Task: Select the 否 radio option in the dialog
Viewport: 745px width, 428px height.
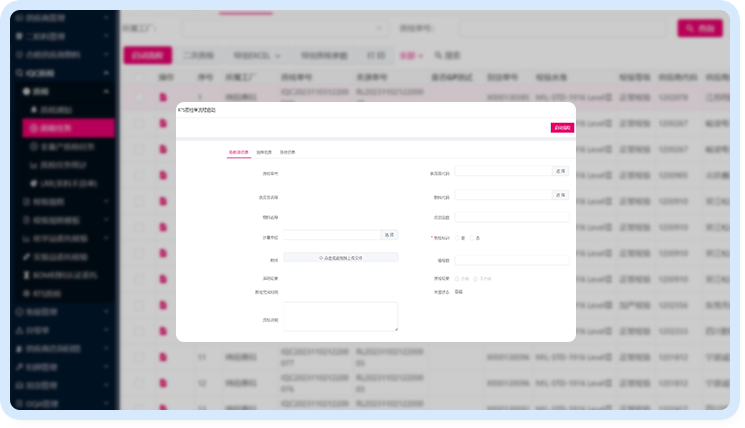Action: click(x=473, y=237)
